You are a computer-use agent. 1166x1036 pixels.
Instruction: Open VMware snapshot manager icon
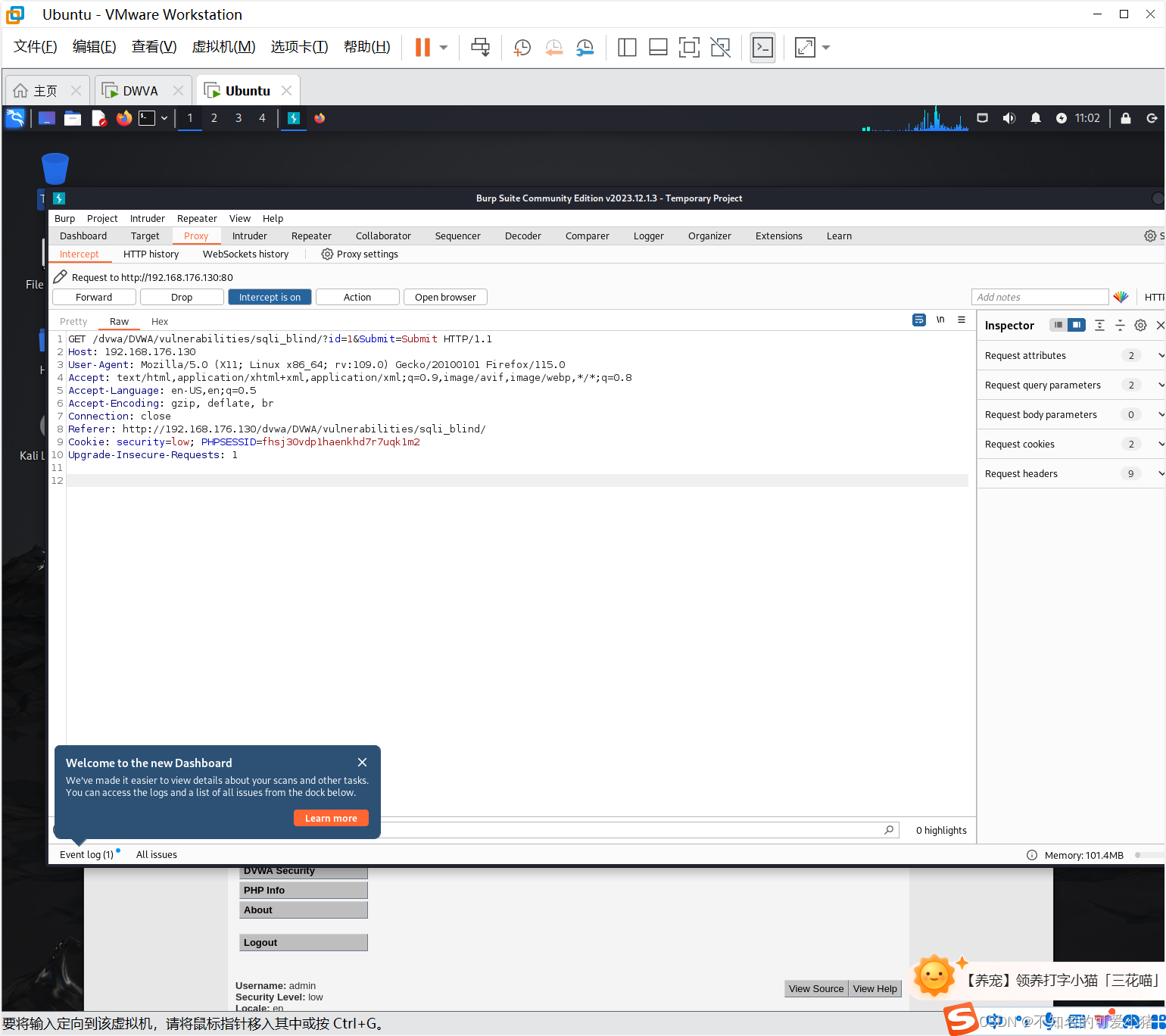pyautogui.click(x=585, y=48)
